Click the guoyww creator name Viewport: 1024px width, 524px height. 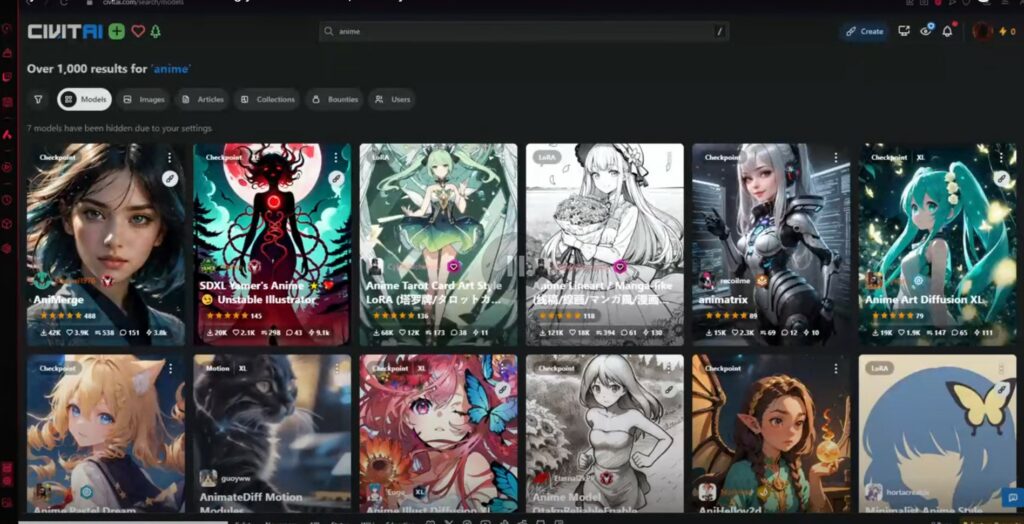pyautogui.click(x=235, y=478)
